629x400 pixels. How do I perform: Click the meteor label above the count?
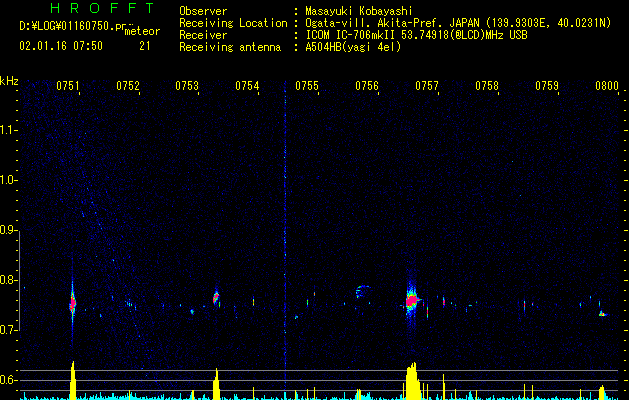(x=142, y=31)
